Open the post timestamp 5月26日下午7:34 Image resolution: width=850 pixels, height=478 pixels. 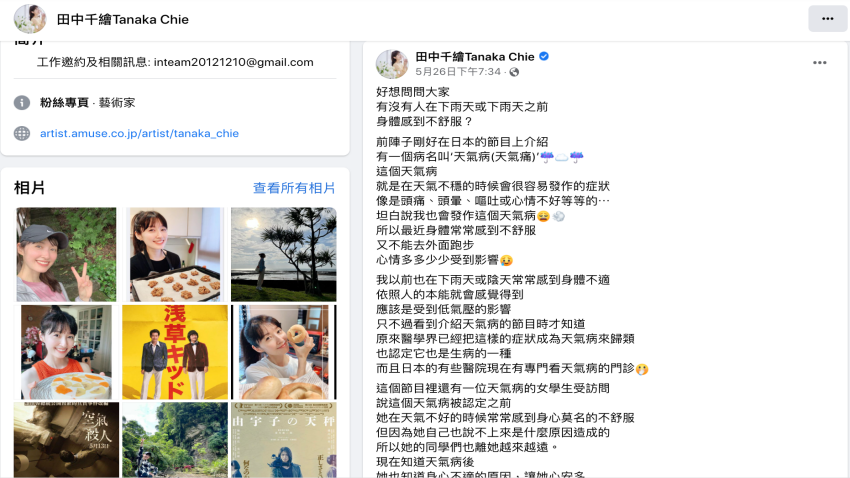coord(458,72)
